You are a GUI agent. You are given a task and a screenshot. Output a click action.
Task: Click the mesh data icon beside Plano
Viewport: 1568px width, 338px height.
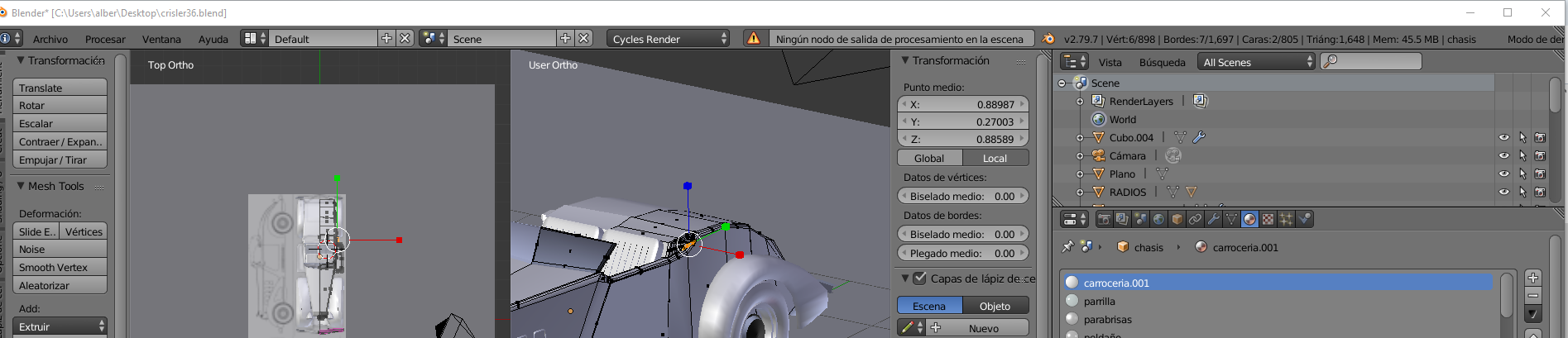click(1162, 174)
